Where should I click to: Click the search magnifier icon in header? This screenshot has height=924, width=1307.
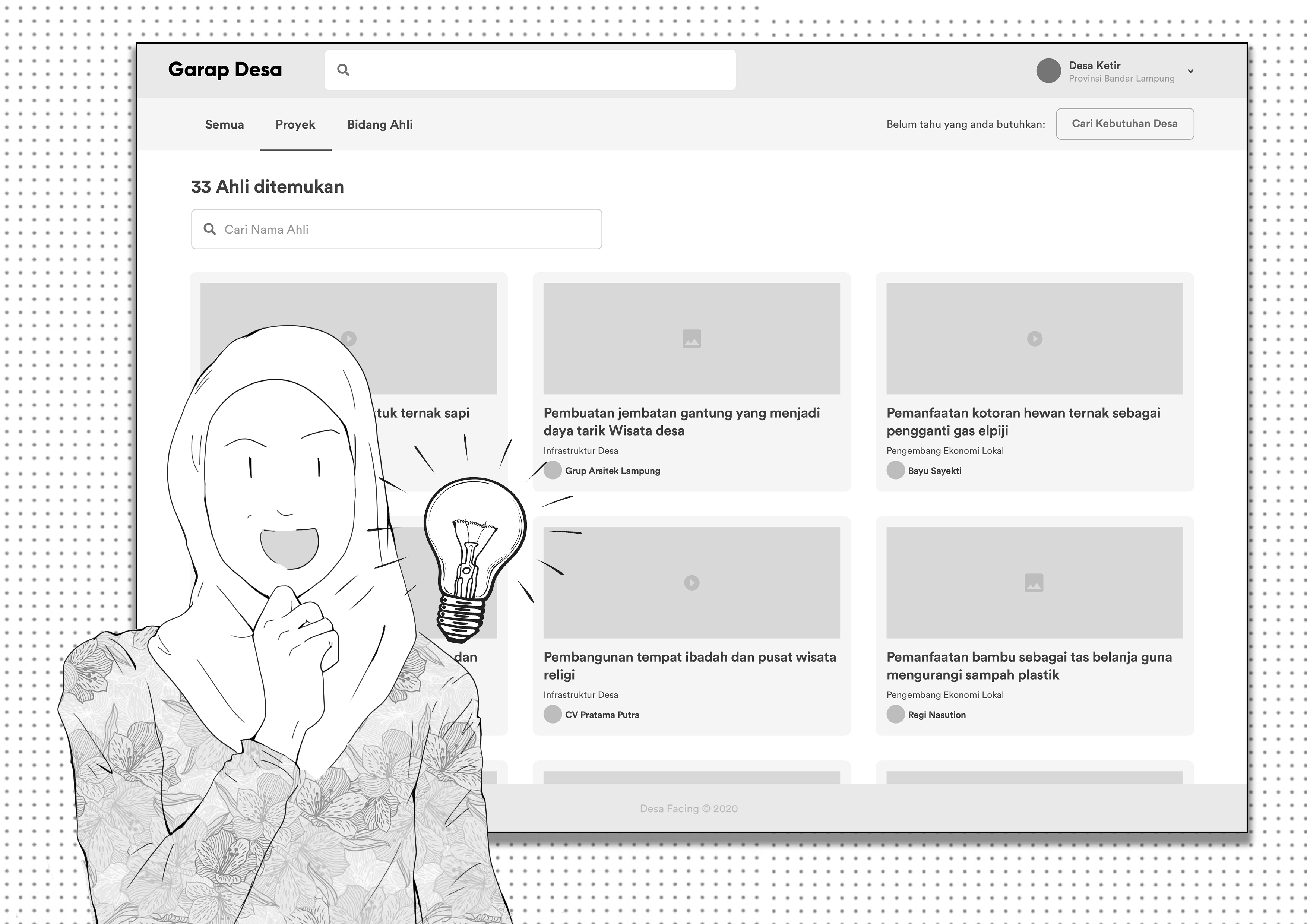point(343,70)
